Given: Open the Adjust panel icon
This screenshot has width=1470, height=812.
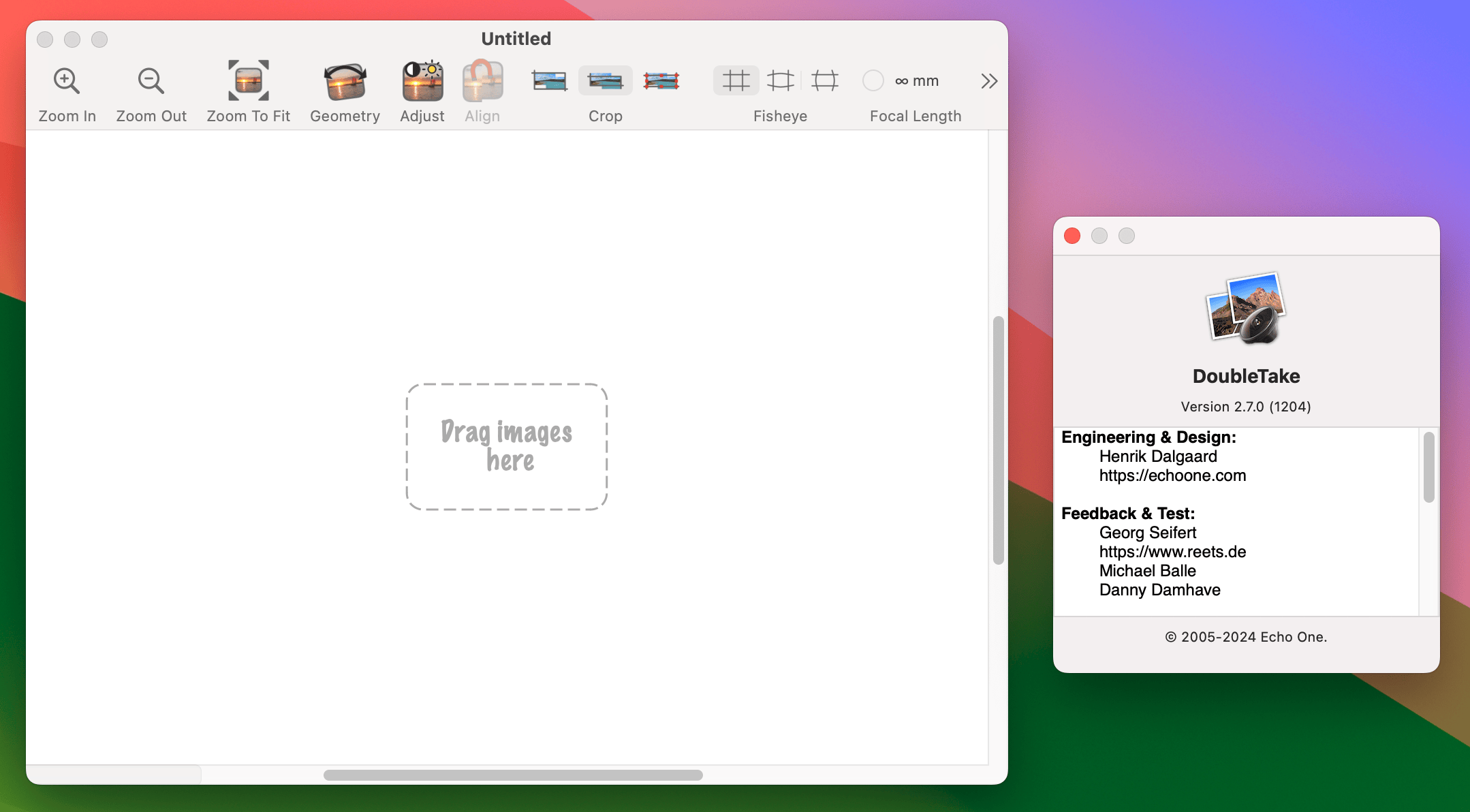Looking at the screenshot, I should (422, 81).
